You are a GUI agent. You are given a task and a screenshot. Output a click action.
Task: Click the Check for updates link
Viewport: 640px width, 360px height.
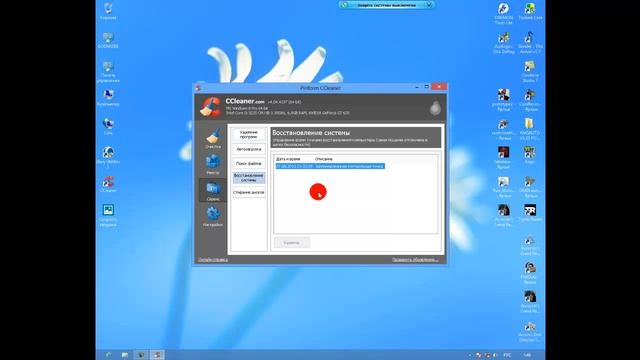click(x=415, y=260)
